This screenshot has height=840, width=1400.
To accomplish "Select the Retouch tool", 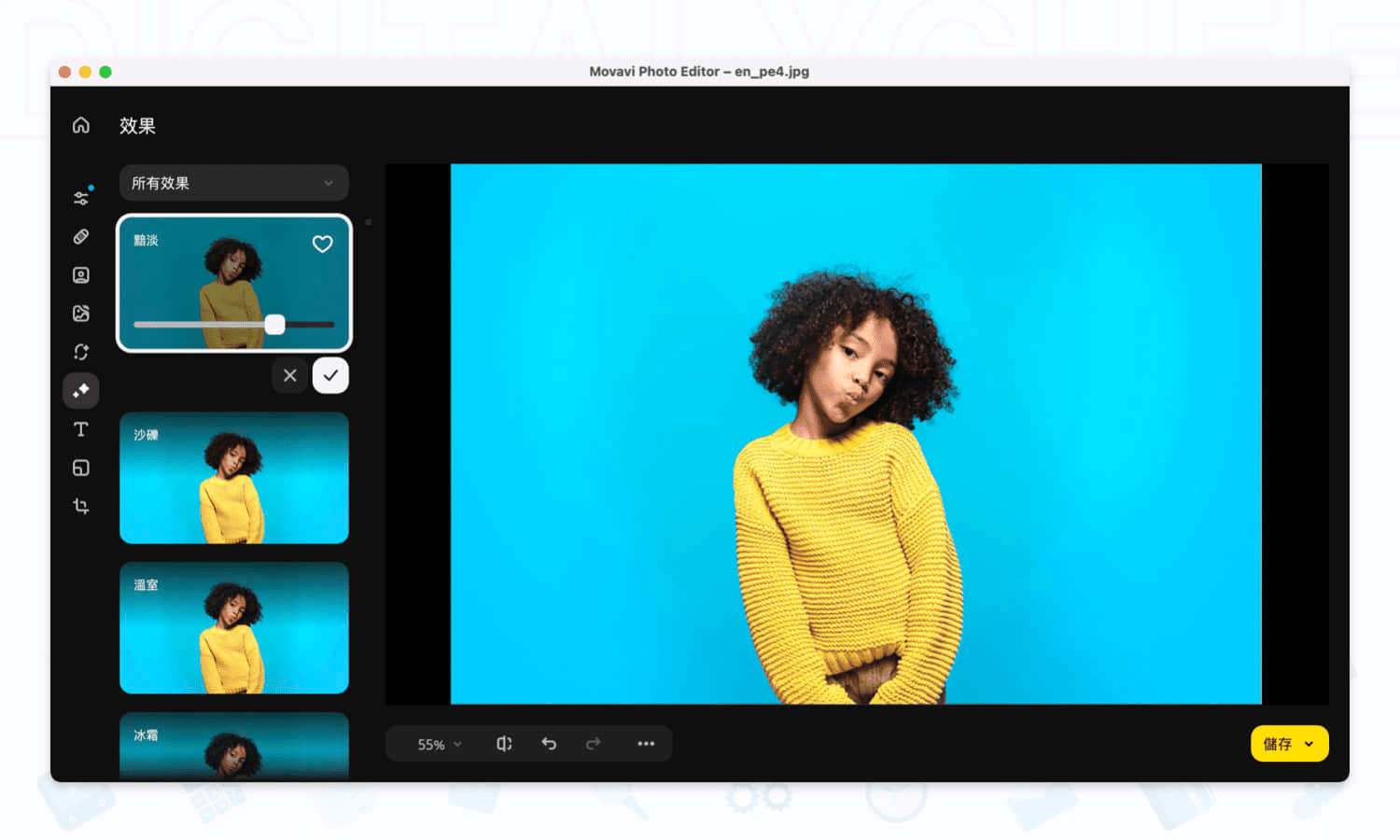I will coord(80,236).
